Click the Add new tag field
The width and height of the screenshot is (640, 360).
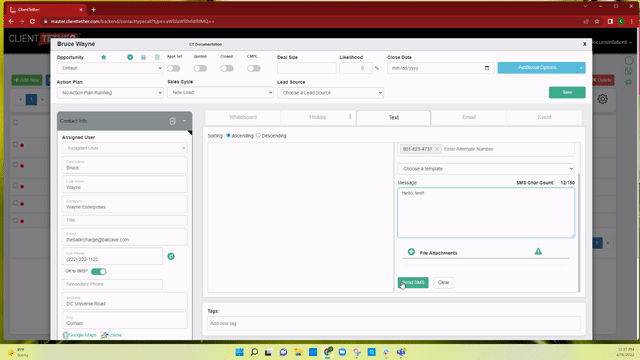tap(393, 323)
